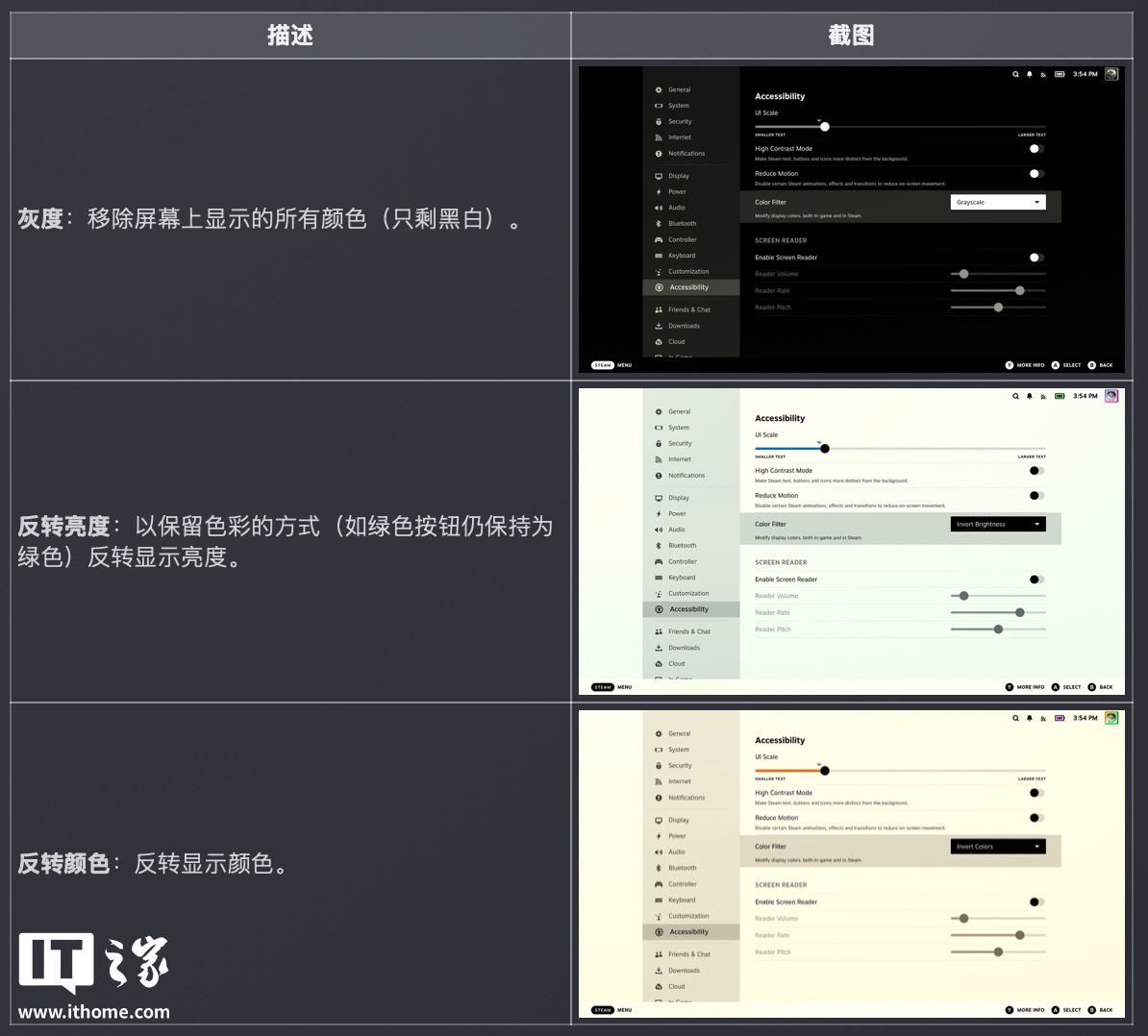
Task: Toggle High Contrast Mode in Invert Colors screenshot
Action: click(1036, 793)
